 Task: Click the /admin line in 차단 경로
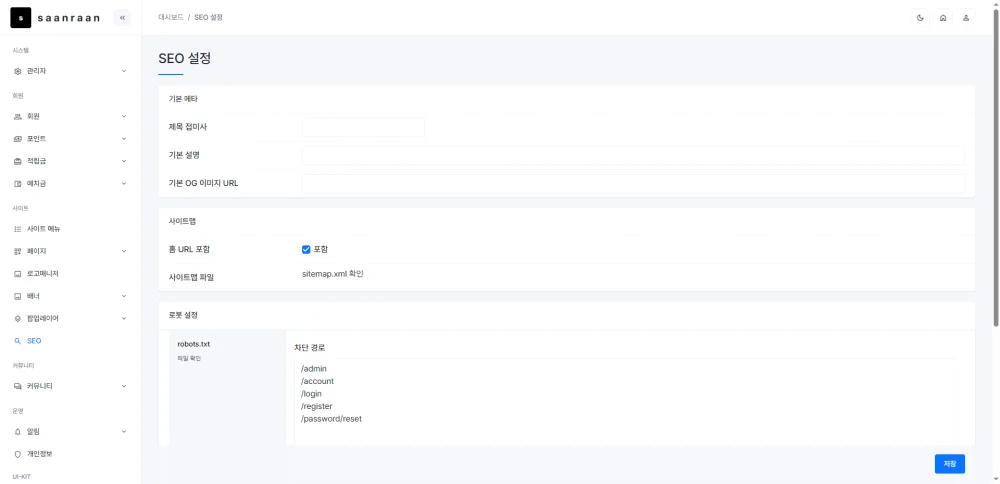[314, 369]
